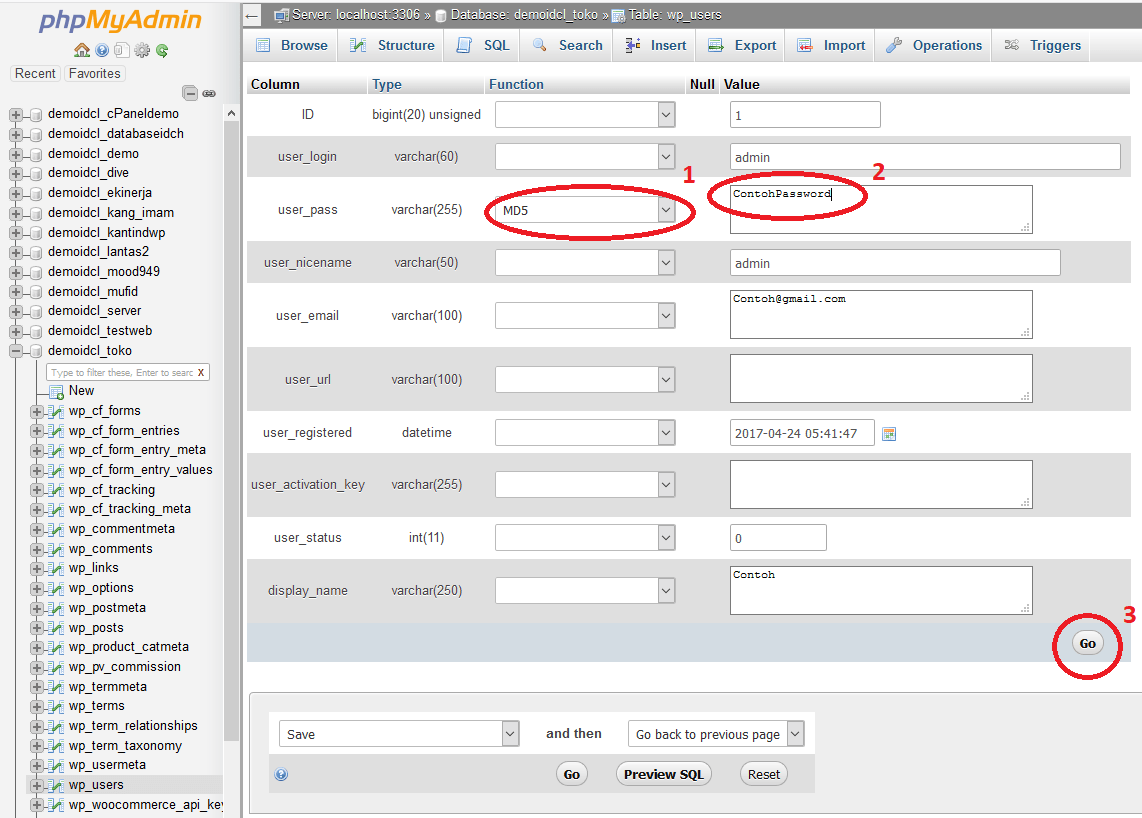Click the Go button circled in red

tap(1087, 643)
